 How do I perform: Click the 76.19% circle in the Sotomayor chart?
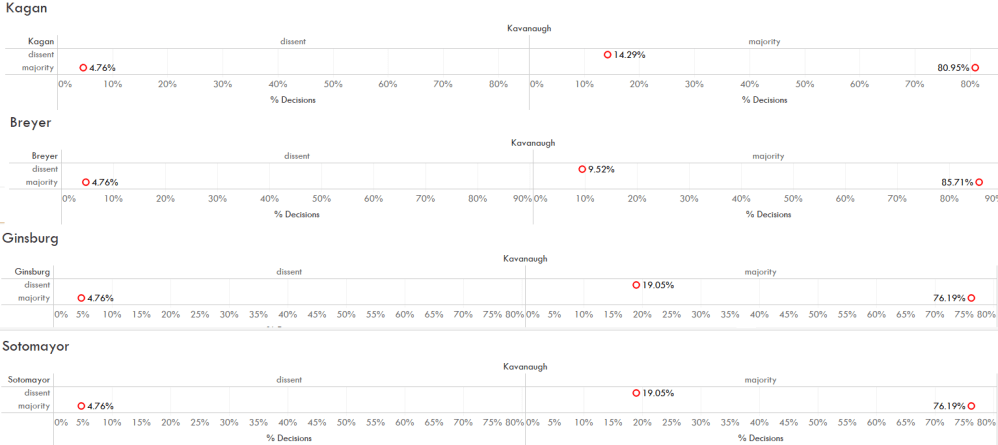point(971,406)
